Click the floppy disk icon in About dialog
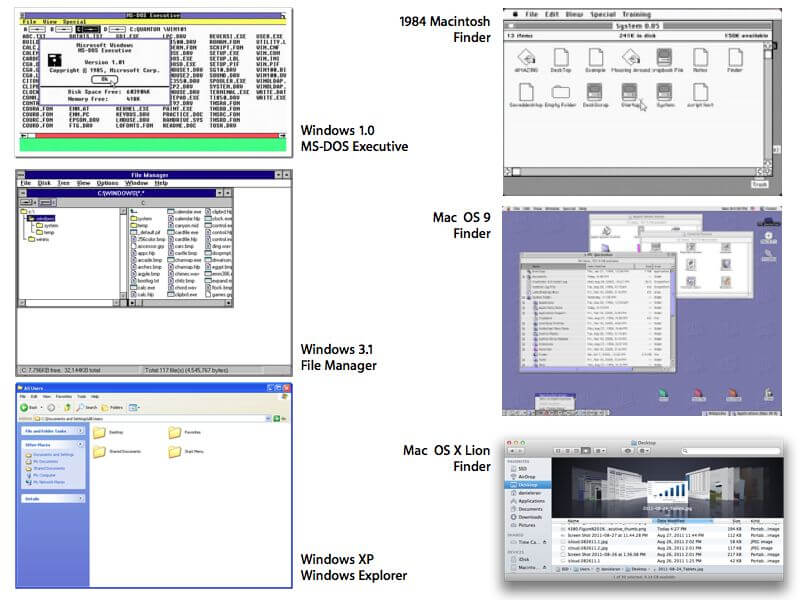Screen dimensions: 800x600 coord(55,60)
